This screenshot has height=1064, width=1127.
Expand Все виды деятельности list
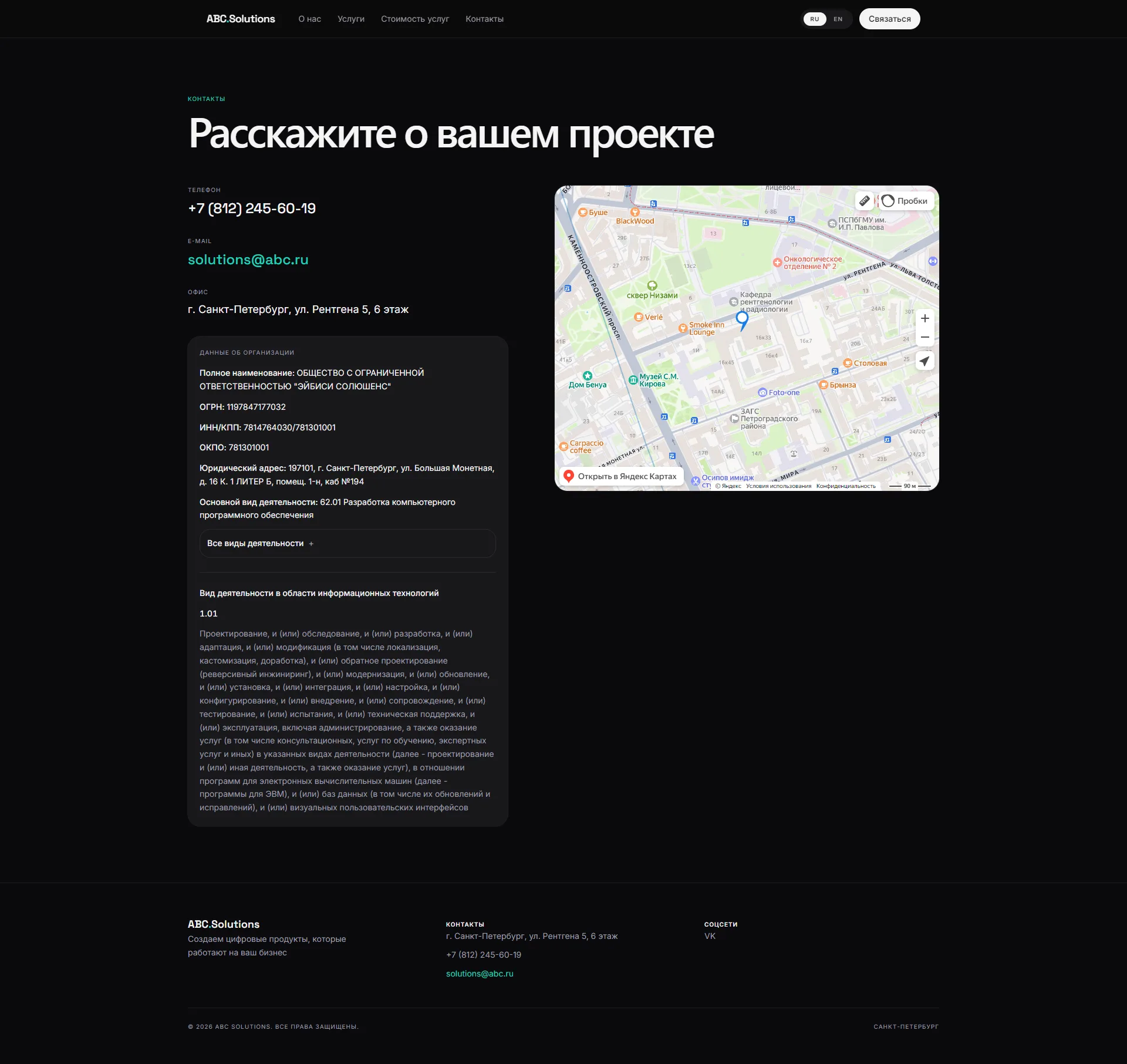click(x=347, y=543)
